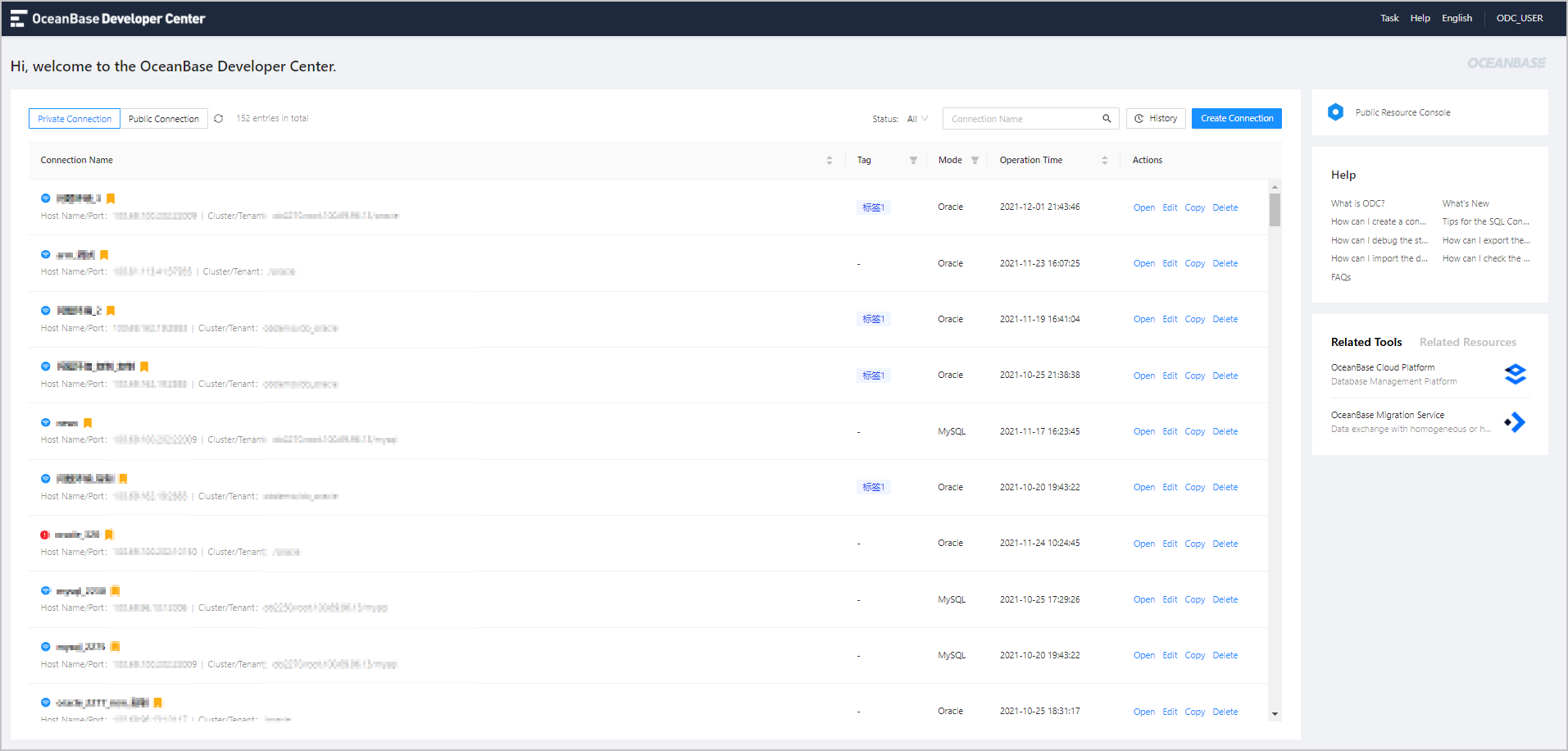Image resolution: width=1568 pixels, height=751 pixels.
Task: Open the 'What's New' help link
Action: point(1466,203)
